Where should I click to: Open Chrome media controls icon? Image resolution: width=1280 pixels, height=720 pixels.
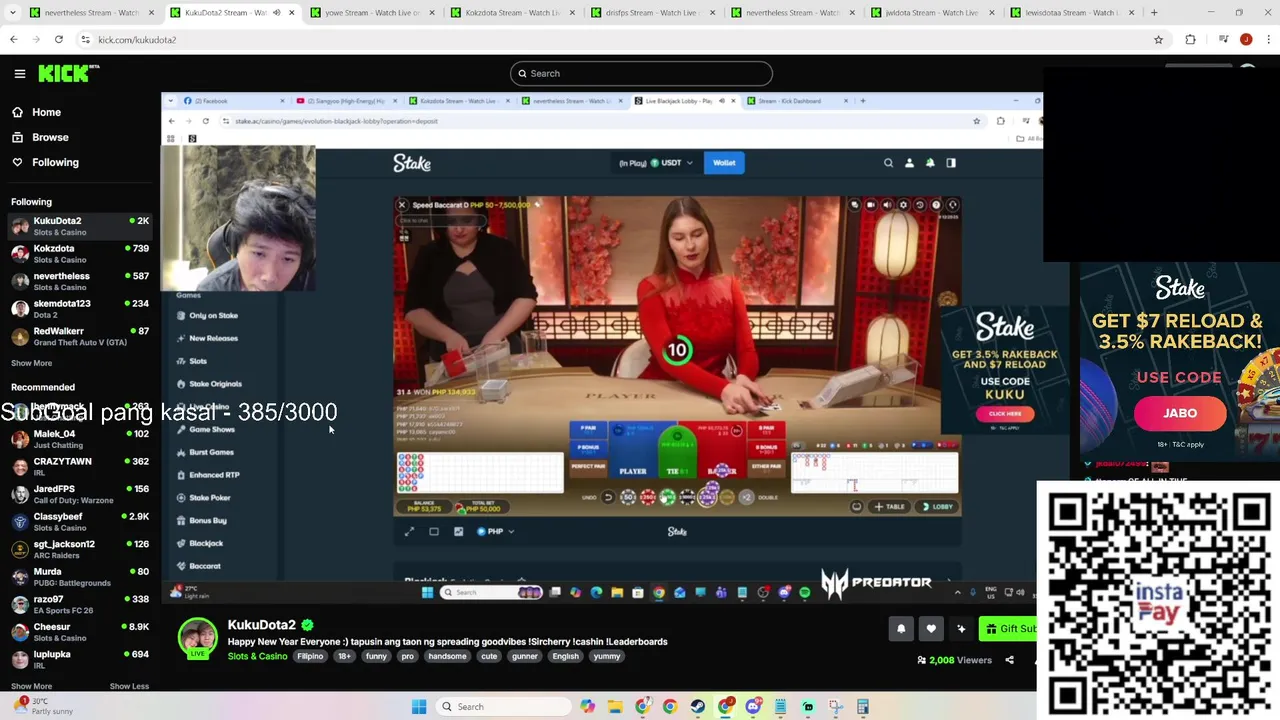(1224, 40)
